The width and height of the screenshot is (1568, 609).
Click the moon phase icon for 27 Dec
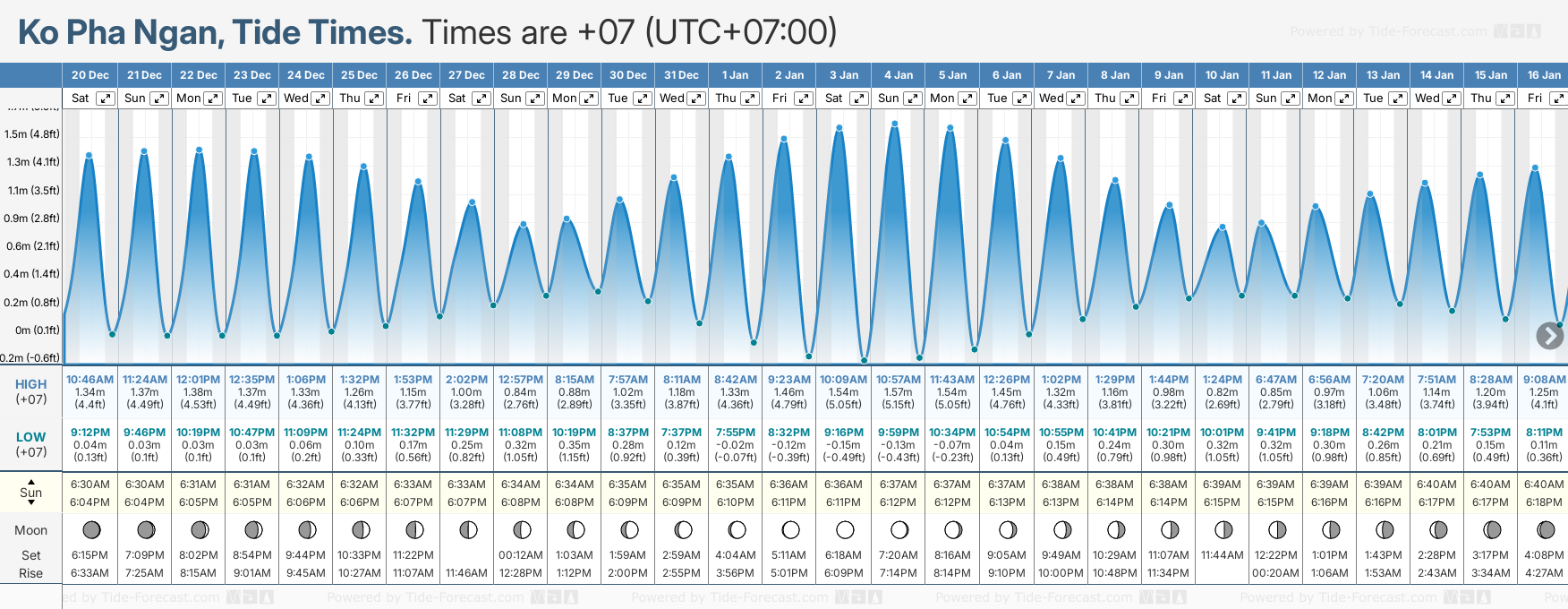point(467,530)
